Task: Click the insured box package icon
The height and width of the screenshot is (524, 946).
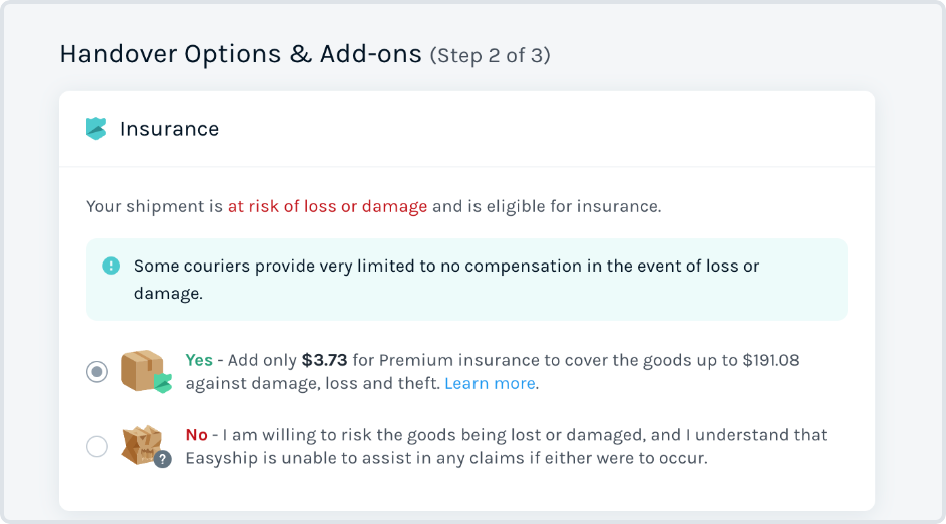Action: pyautogui.click(x=143, y=370)
